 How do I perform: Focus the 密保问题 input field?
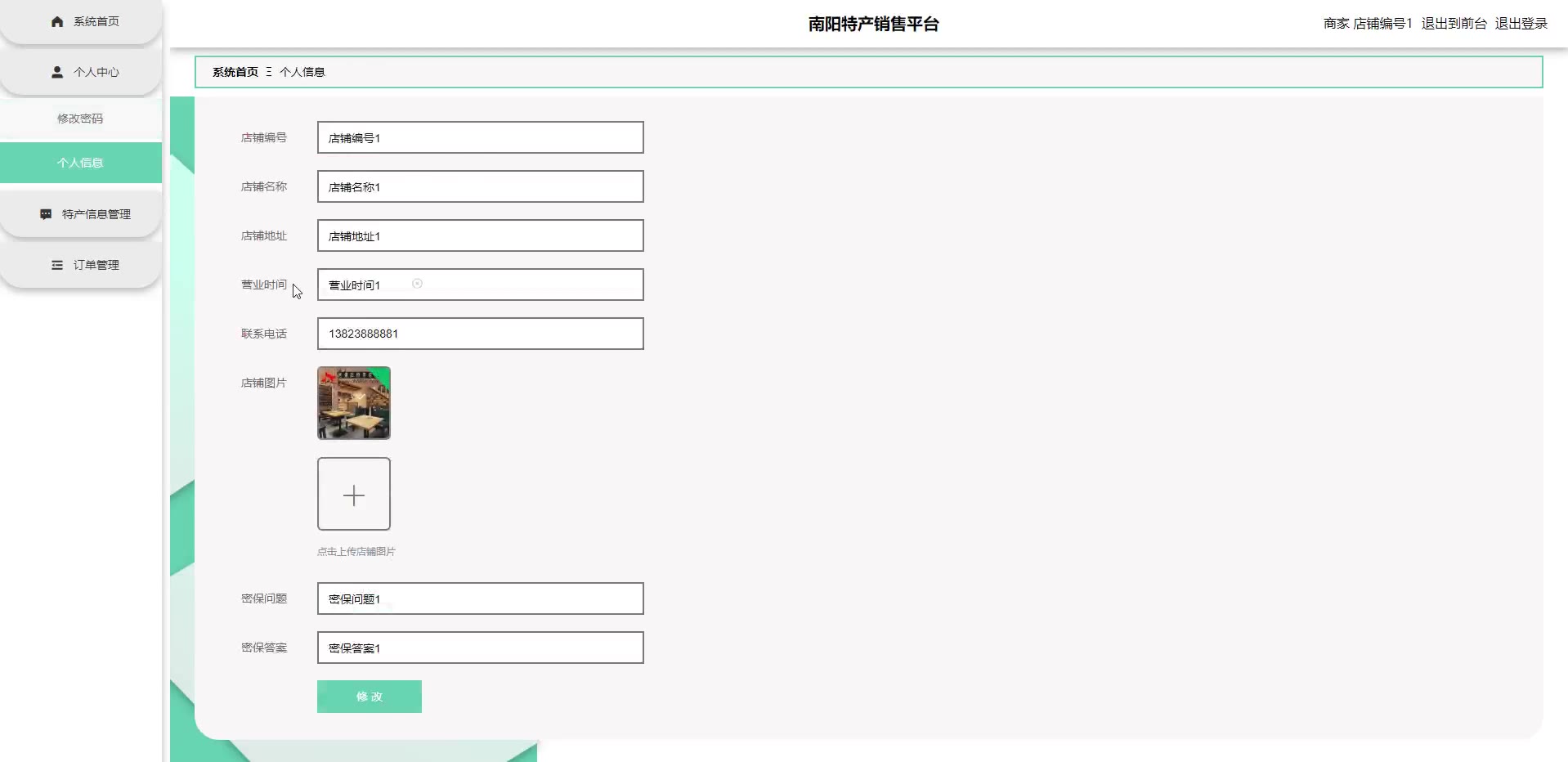481,598
